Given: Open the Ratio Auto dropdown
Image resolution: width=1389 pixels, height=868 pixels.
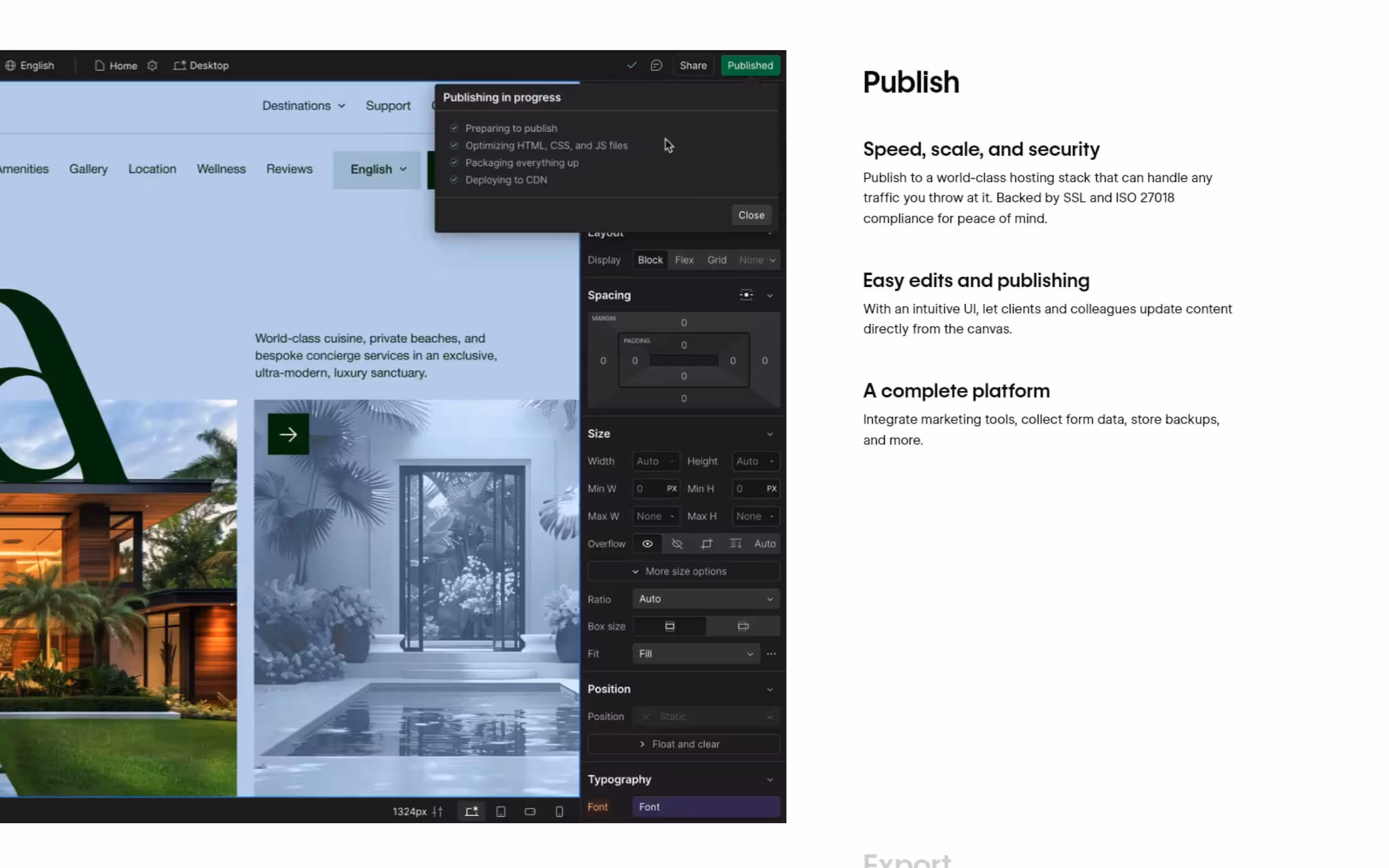Looking at the screenshot, I should (x=705, y=599).
